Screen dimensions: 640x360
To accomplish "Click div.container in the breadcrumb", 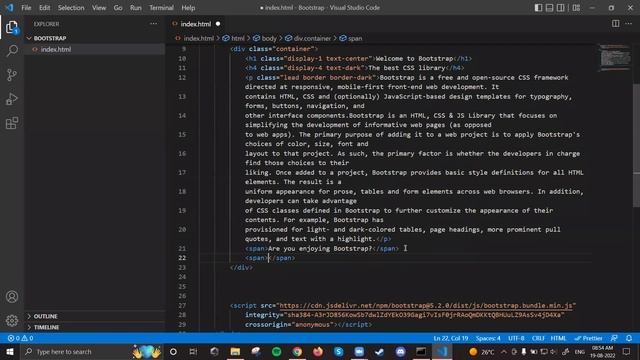I will click(x=312, y=38).
